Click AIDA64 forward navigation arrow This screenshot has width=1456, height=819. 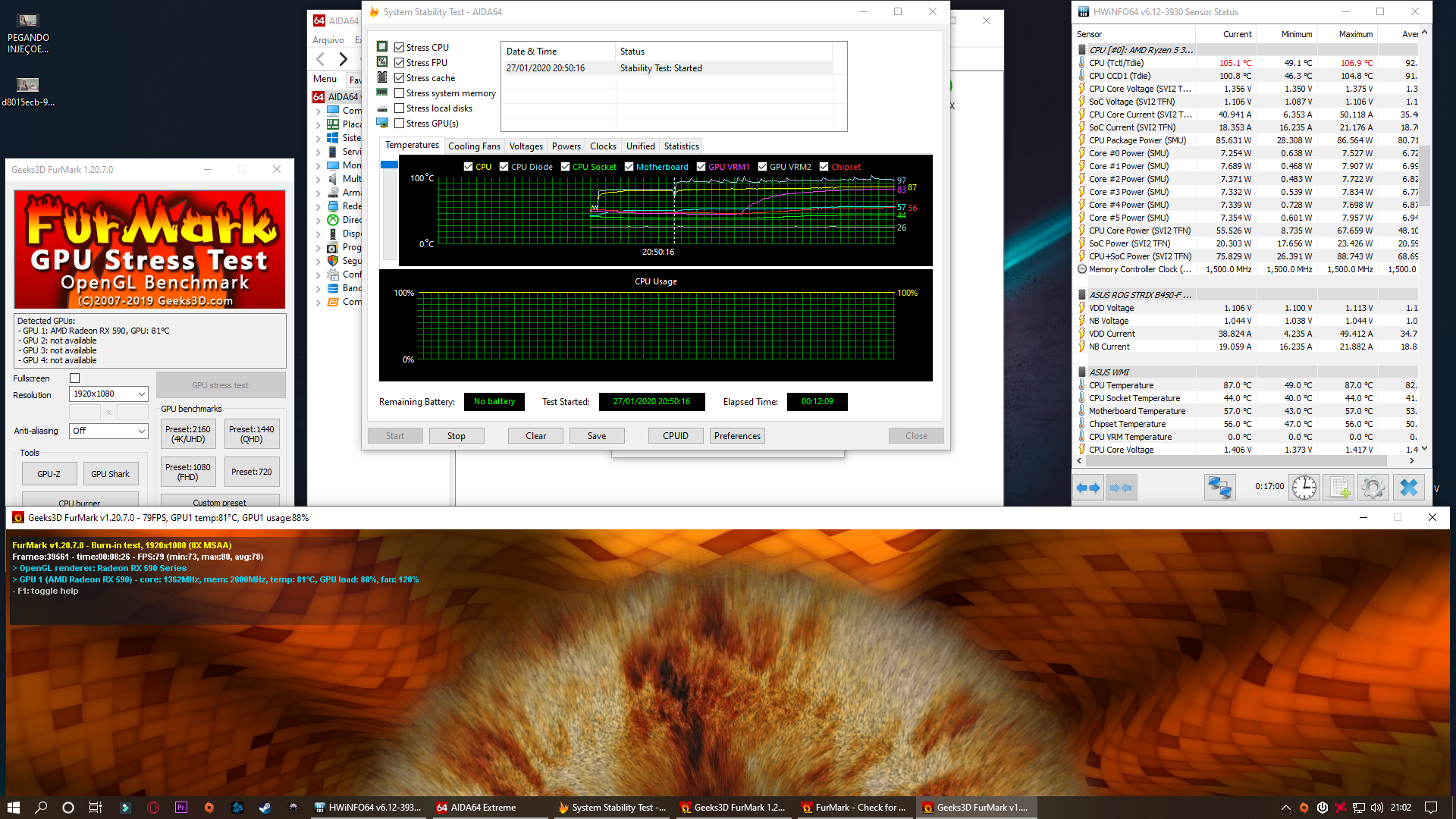(x=344, y=59)
